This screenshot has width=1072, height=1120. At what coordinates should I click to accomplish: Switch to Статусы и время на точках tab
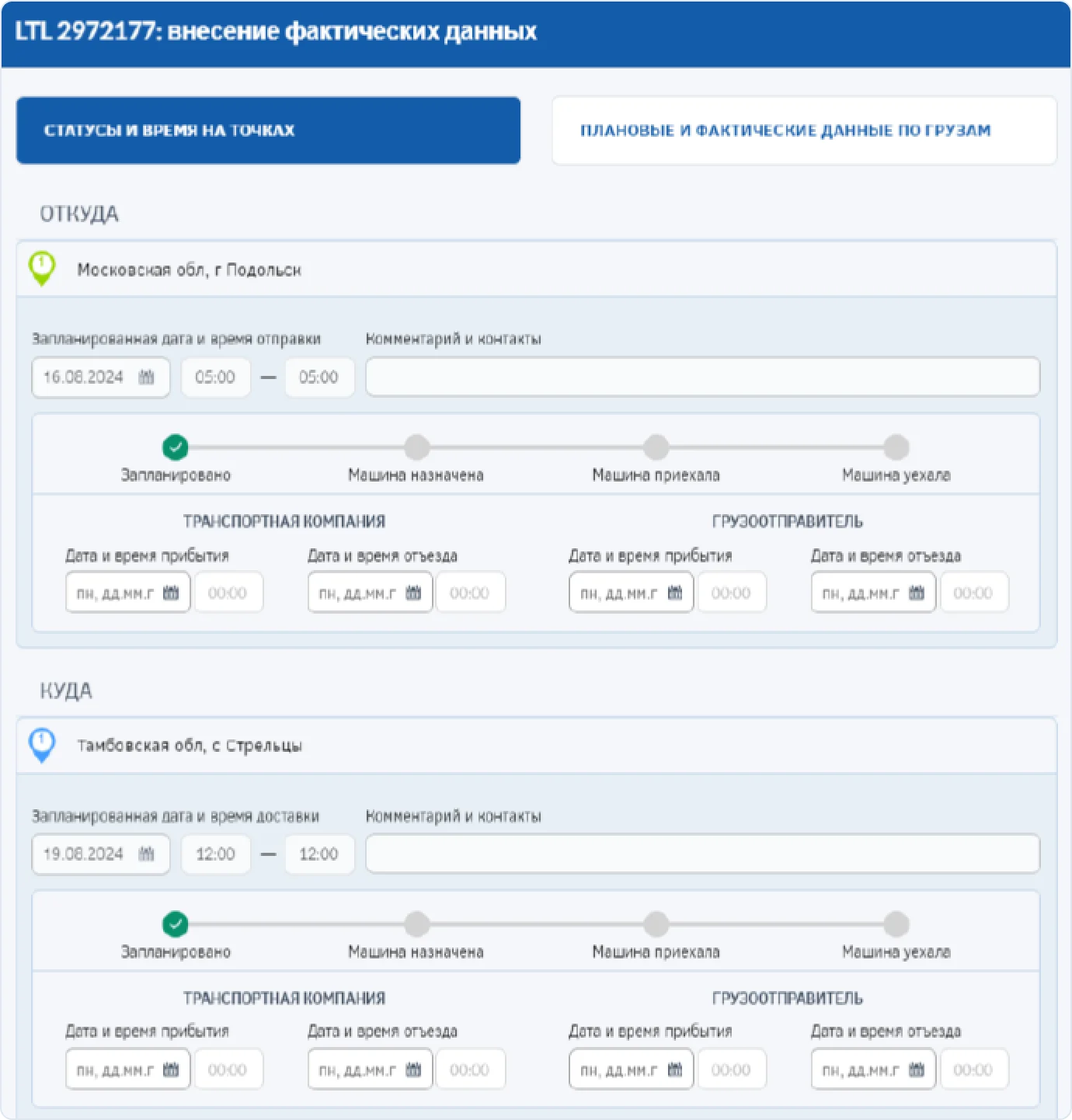(x=268, y=130)
